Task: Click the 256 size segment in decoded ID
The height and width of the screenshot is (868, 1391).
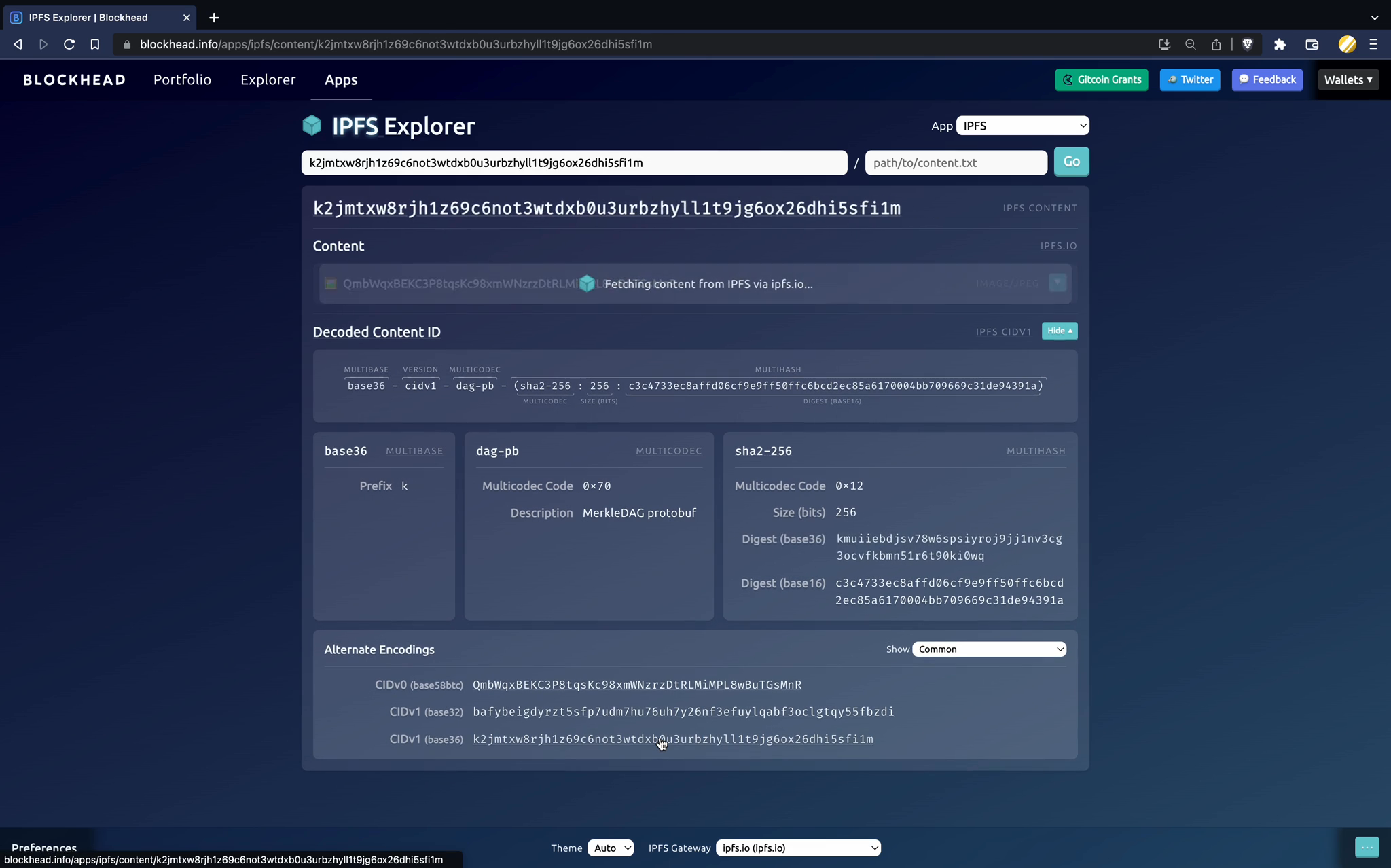Action: pos(599,386)
